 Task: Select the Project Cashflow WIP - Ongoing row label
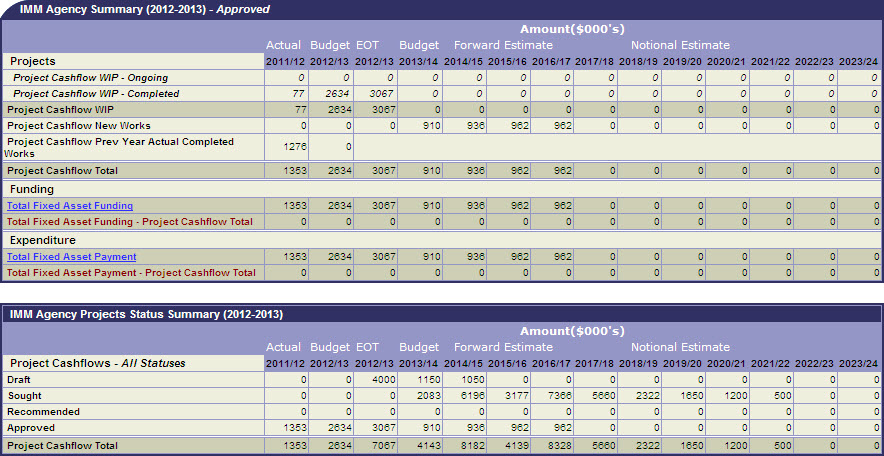[x=90, y=78]
